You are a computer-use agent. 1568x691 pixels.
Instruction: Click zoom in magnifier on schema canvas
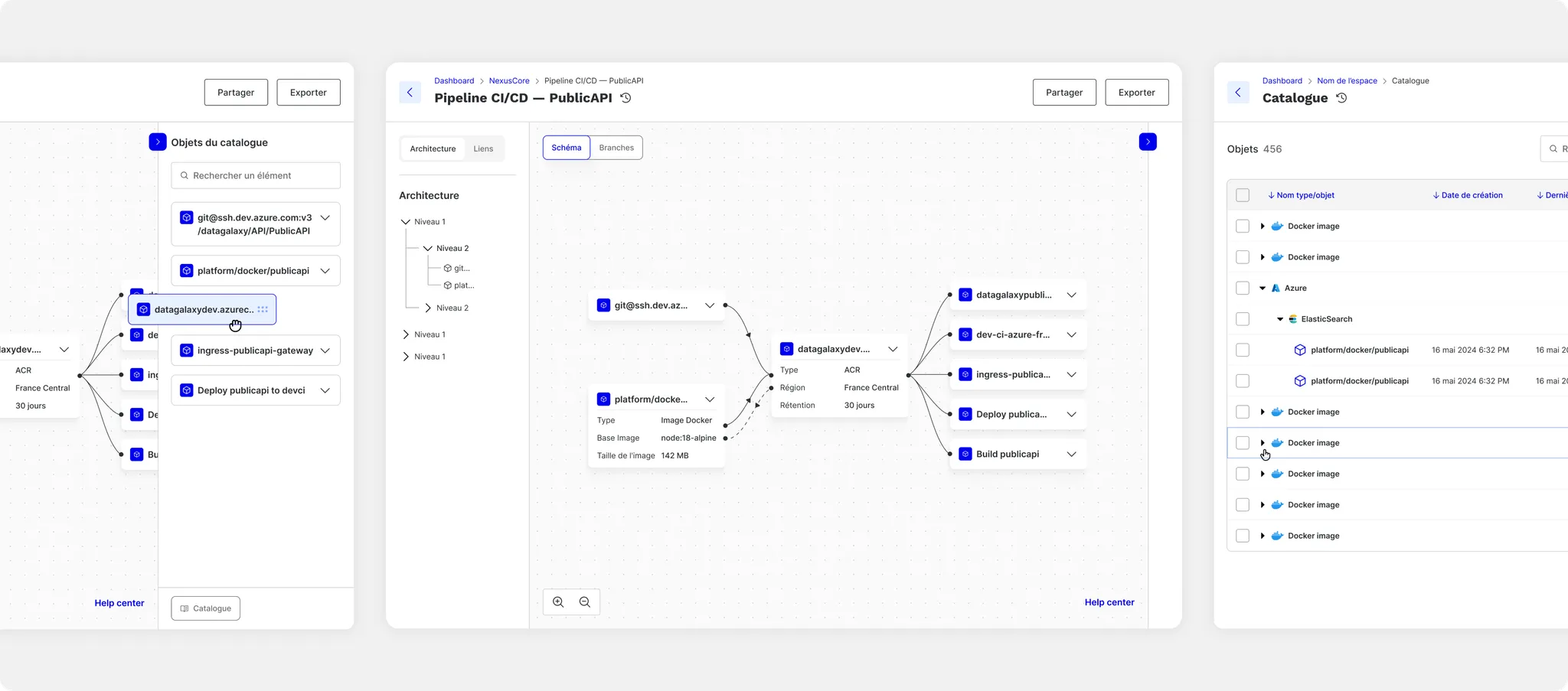(558, 602)
